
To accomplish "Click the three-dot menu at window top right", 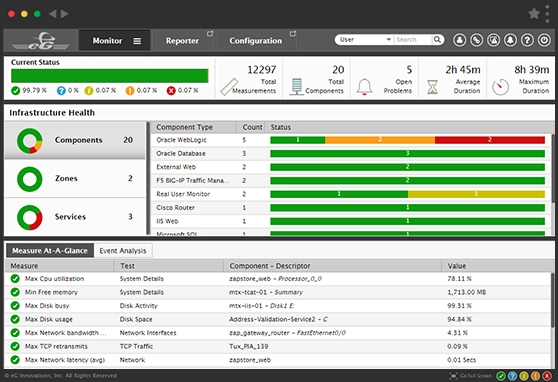I will coord(547,14).
